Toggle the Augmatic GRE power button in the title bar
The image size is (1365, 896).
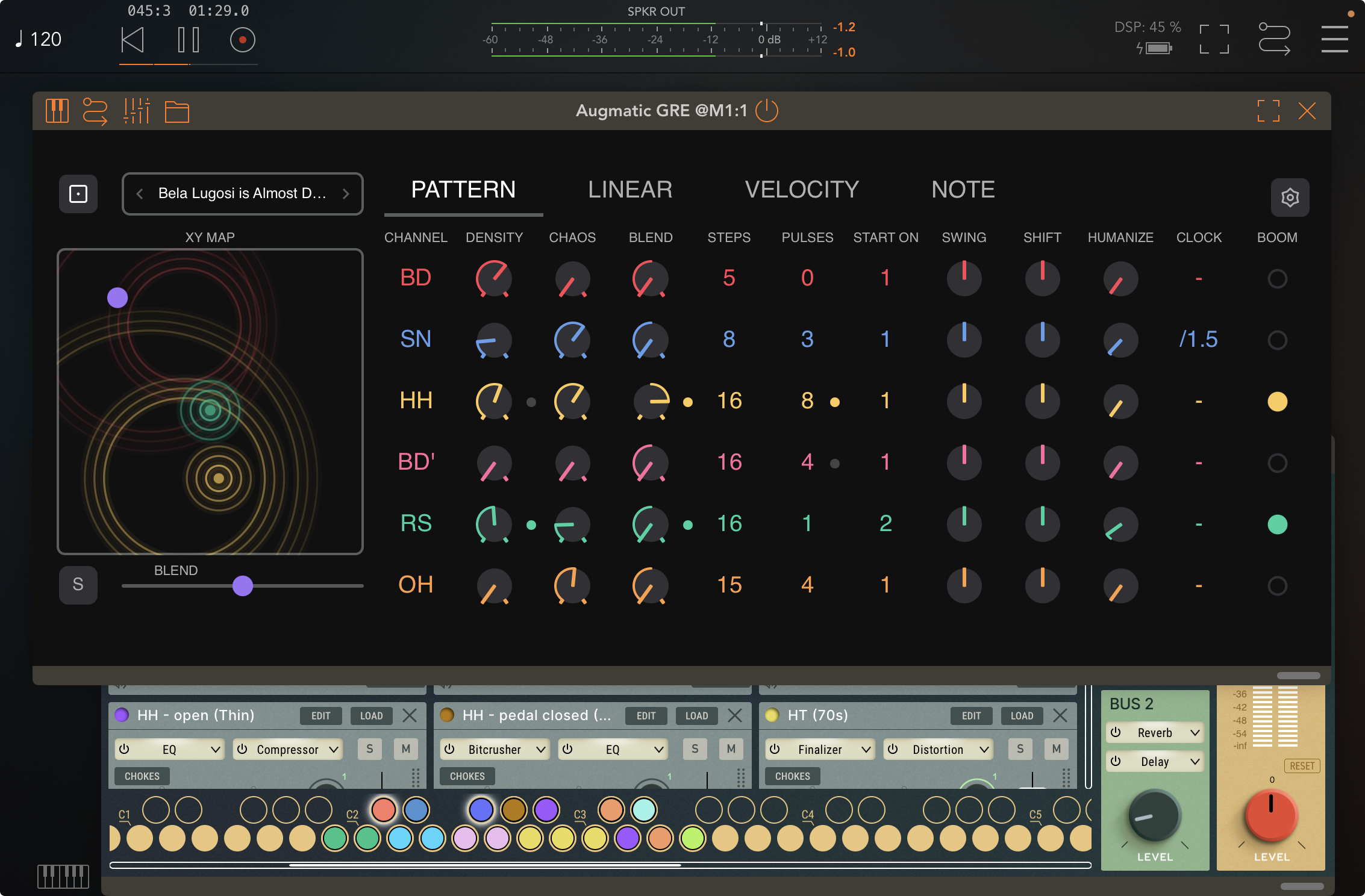tap(766, 111)
